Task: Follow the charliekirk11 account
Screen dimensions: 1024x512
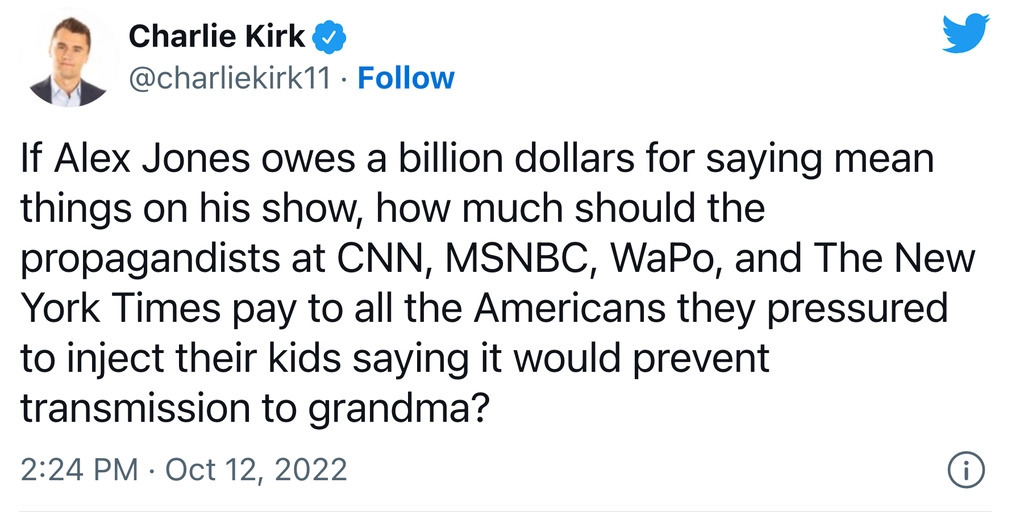Action: pyautogui.click(x=406, y=78)
